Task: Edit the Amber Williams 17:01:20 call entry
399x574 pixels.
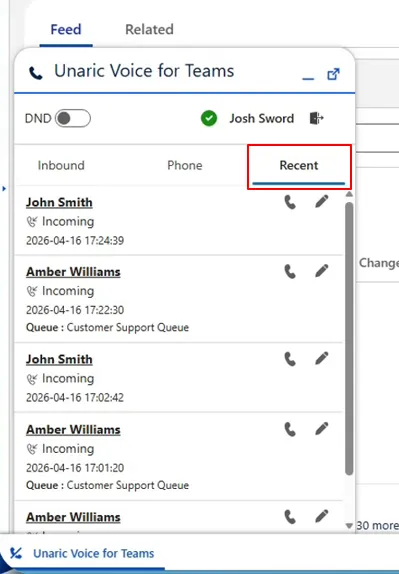Action: tap(322, 429)
